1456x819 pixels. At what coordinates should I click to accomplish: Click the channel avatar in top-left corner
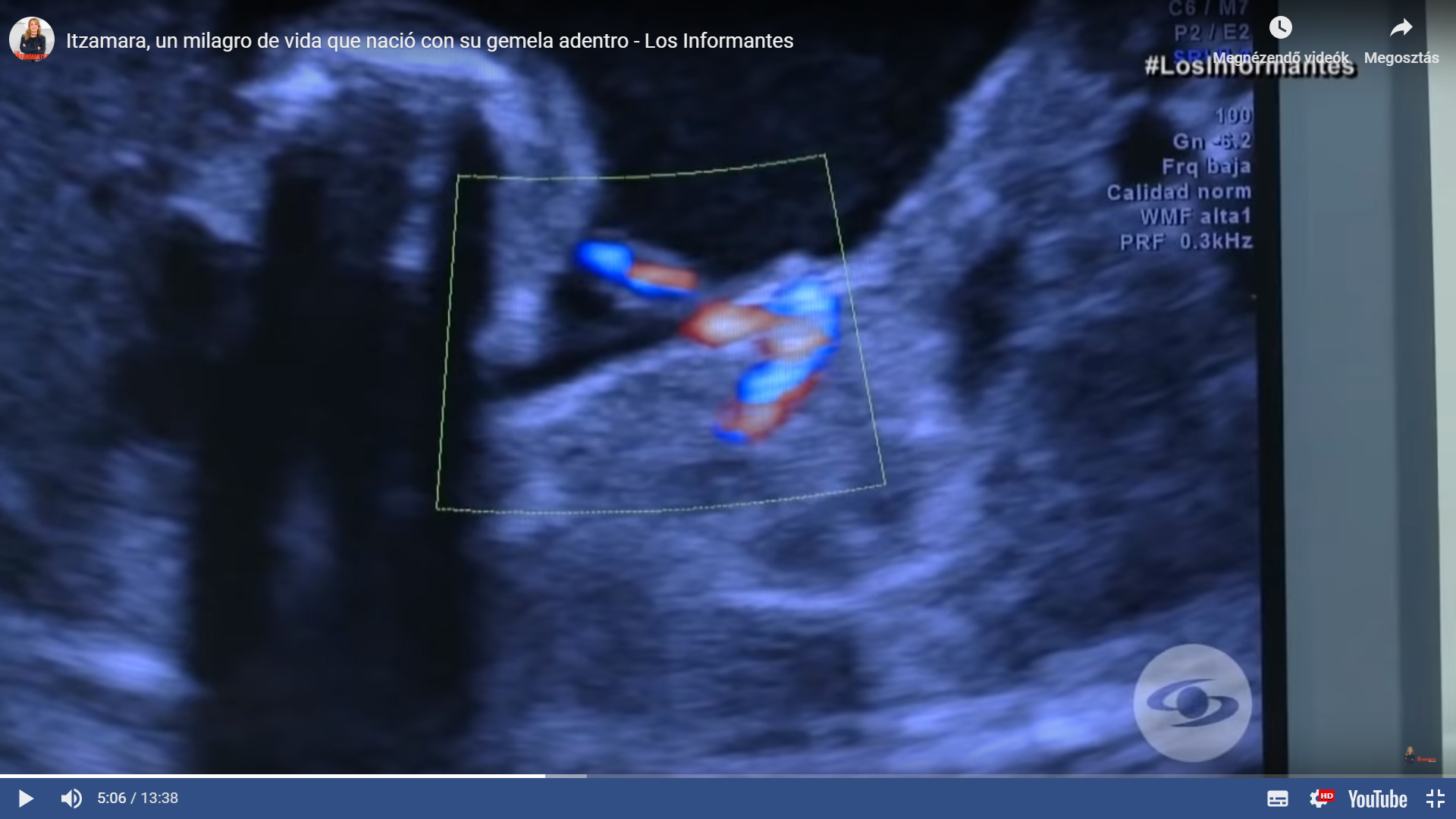point(32,39)
